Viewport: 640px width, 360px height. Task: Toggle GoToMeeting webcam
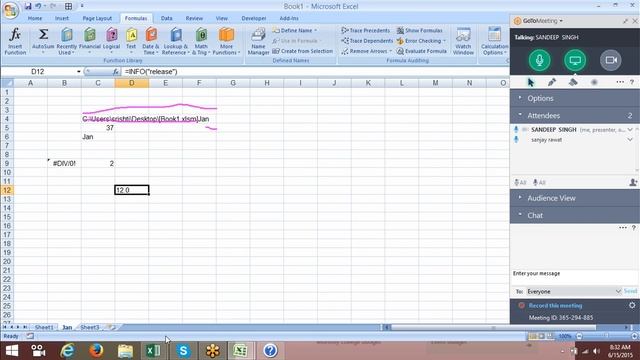tap(611, 60)
